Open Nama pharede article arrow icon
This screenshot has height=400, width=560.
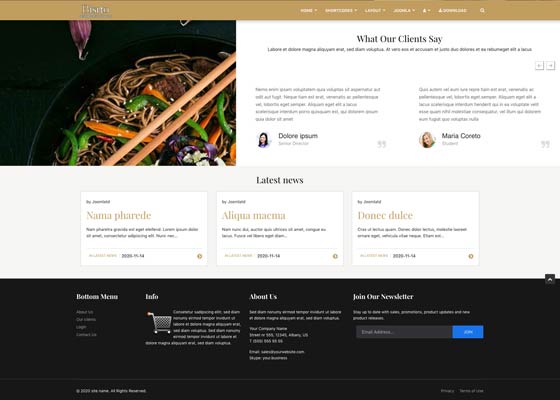click(200, 256)
